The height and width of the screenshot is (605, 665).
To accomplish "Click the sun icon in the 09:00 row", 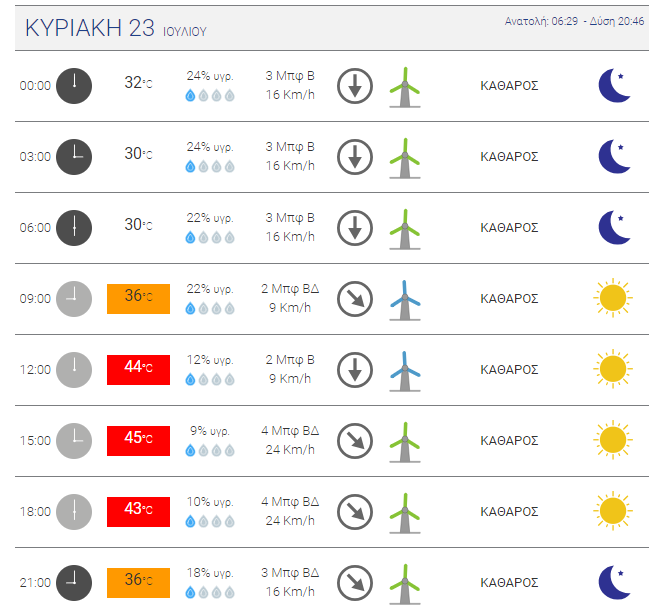I will coord(612,298).
